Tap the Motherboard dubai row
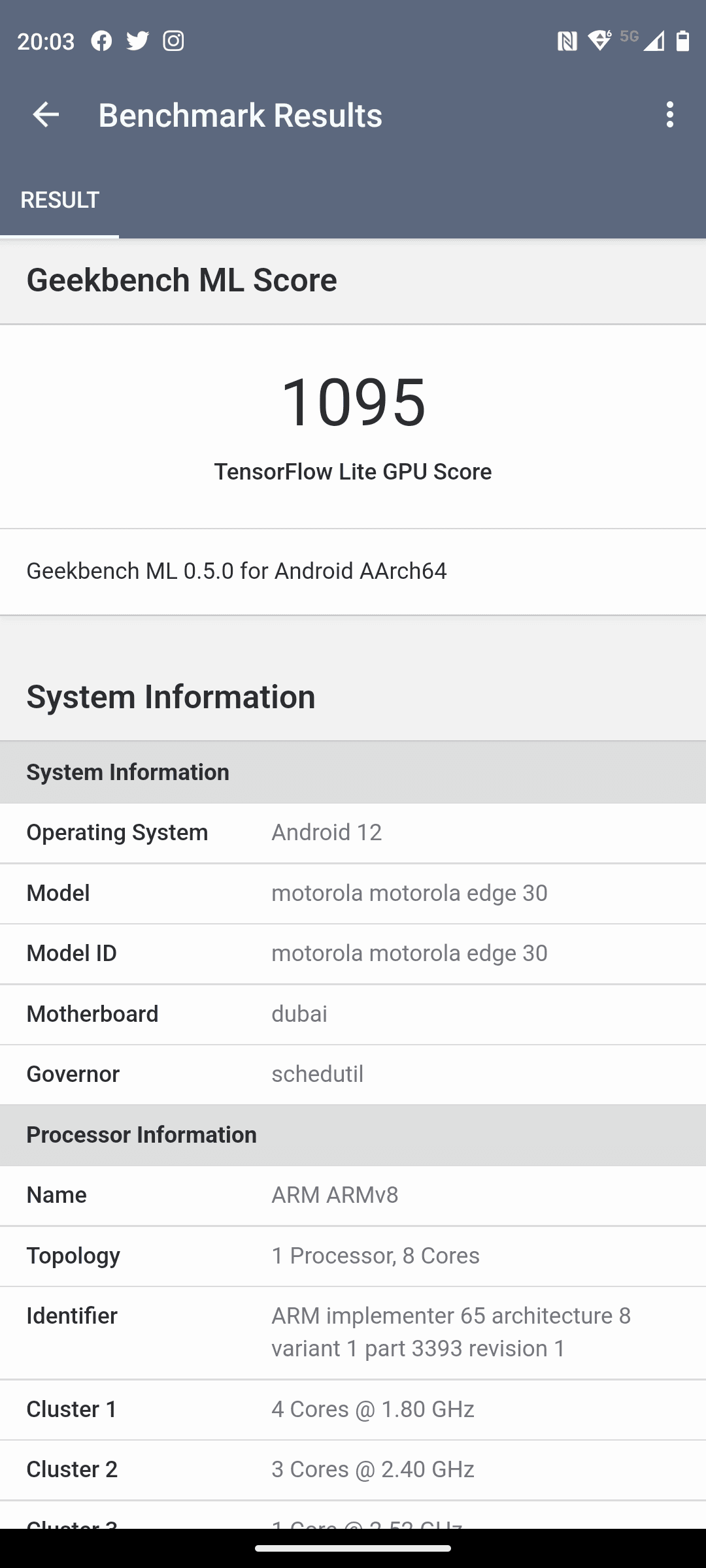Viewport: 706px width, 1568px height. pyautogui.click(x=353, y=1014)
